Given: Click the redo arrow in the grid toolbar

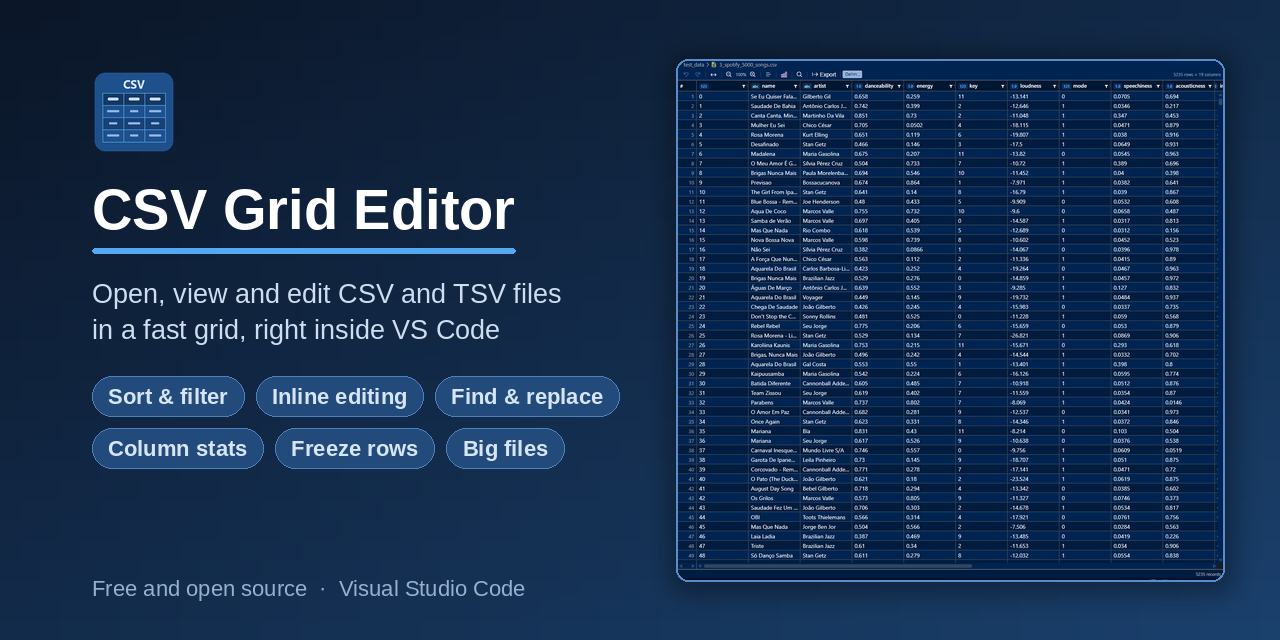Looking at the screenshot, I should 698,74.
